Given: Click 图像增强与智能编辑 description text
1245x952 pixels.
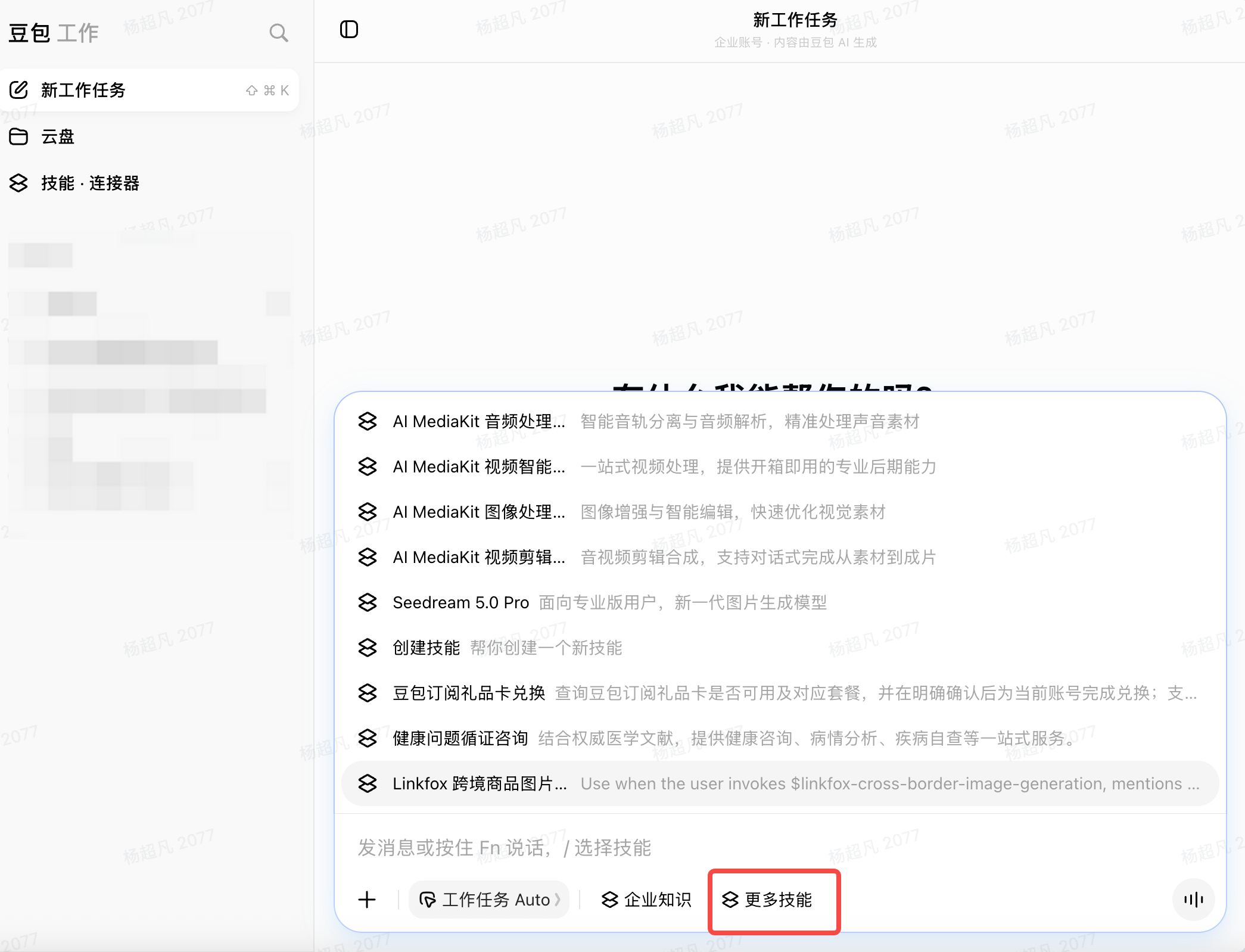Looking at the screenshot, I should 733,512.
